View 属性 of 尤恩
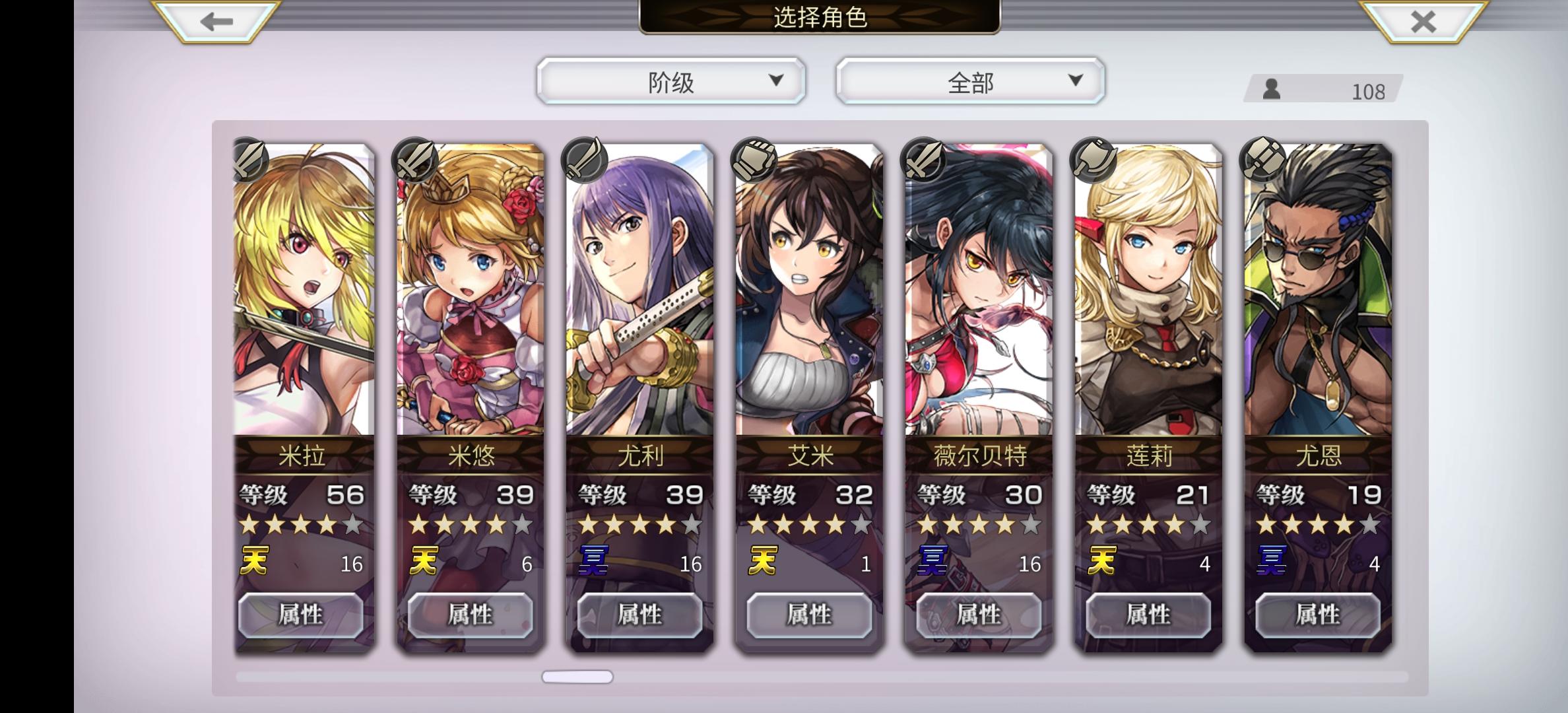 coord(1318,615)
